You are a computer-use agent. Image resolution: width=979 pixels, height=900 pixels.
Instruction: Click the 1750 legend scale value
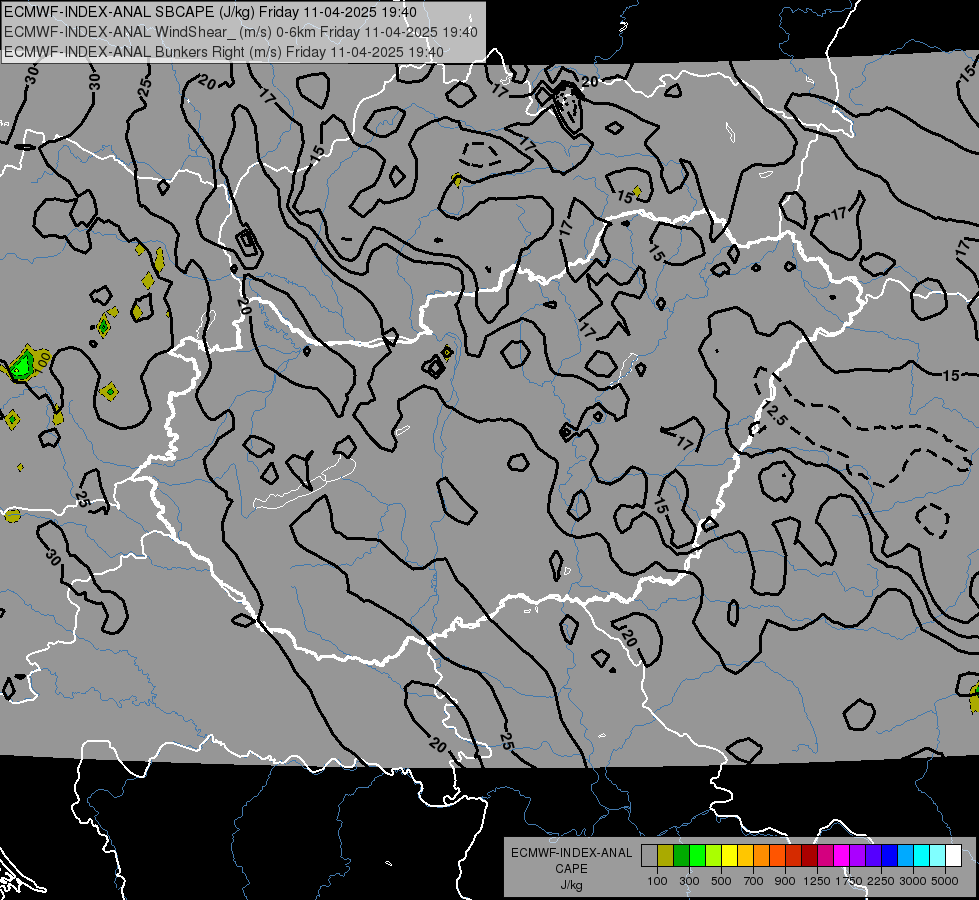849,881
